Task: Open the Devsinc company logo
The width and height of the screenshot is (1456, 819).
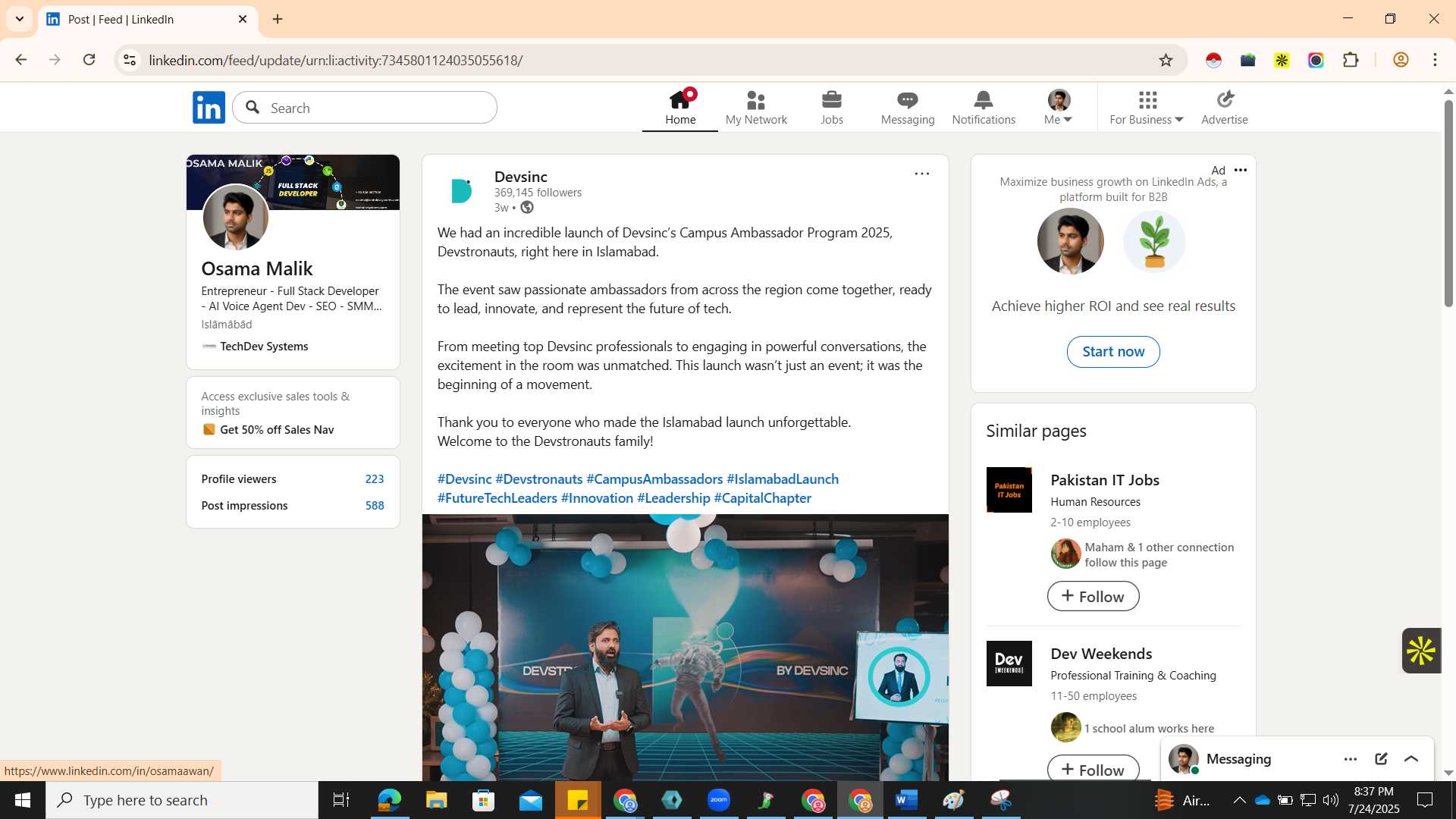Action: coord(461,190)
